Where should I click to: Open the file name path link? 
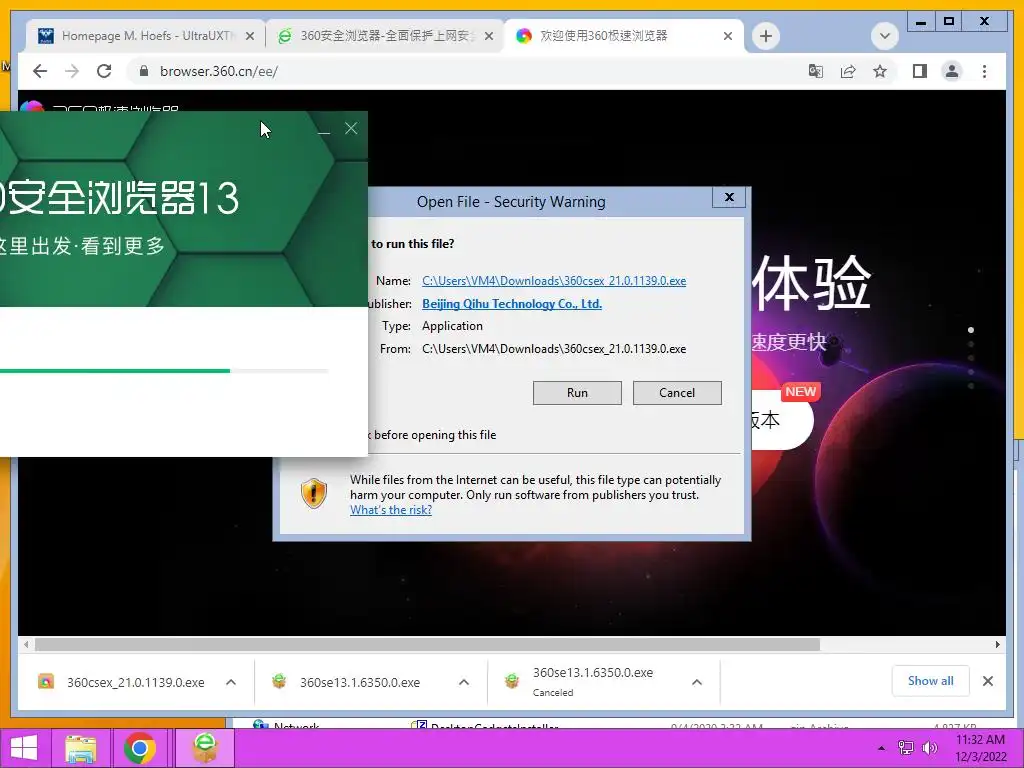click(x=554, y=281)
